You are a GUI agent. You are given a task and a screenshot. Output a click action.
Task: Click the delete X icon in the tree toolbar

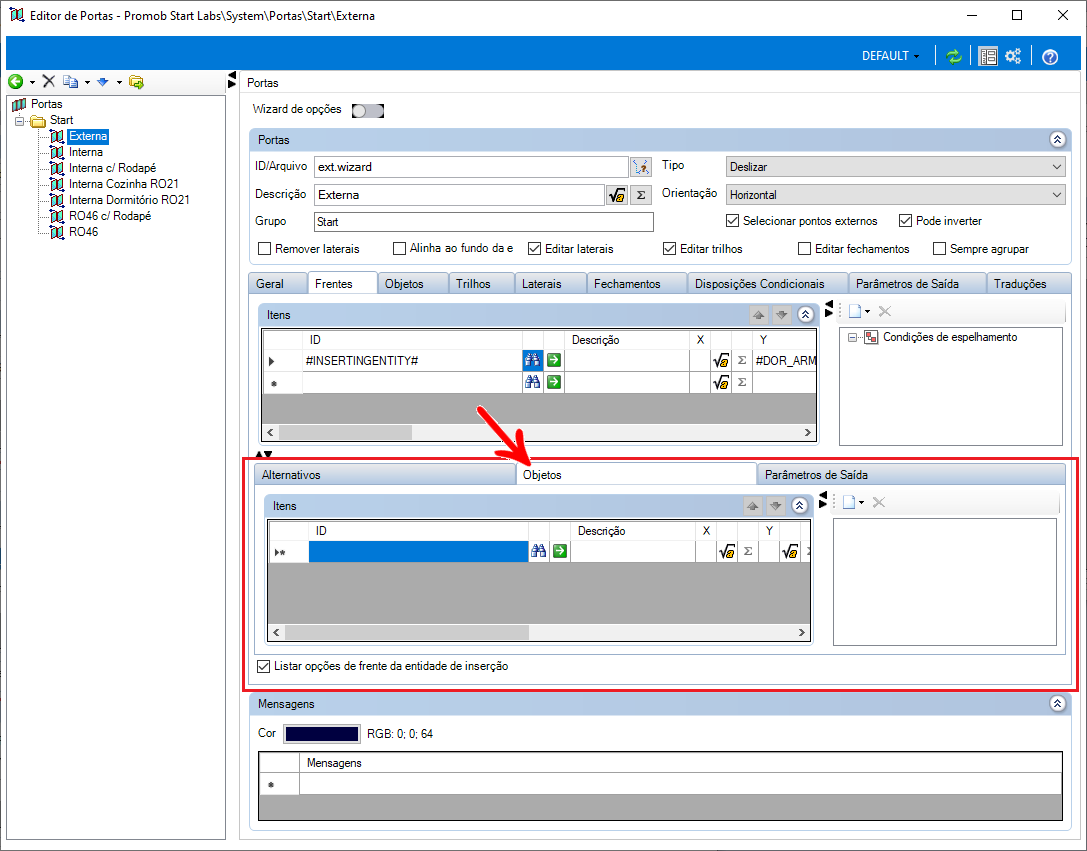[x=48, y=81]
